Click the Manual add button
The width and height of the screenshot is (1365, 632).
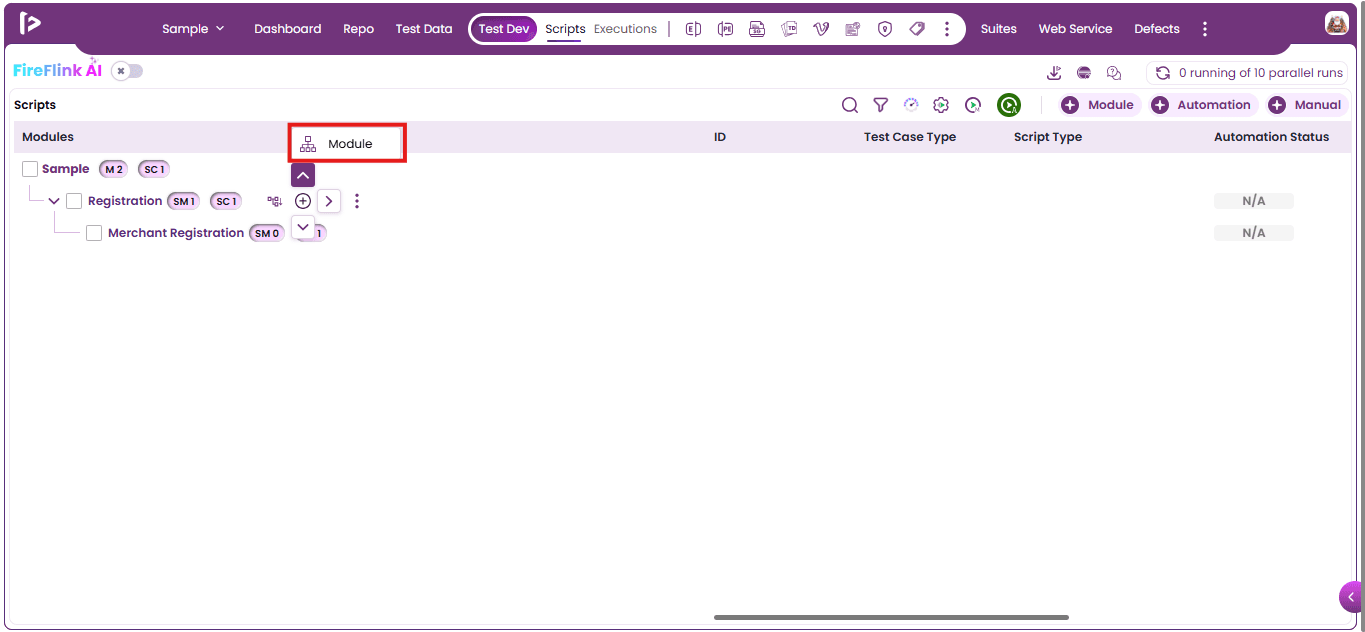[x=1306, y=105]
